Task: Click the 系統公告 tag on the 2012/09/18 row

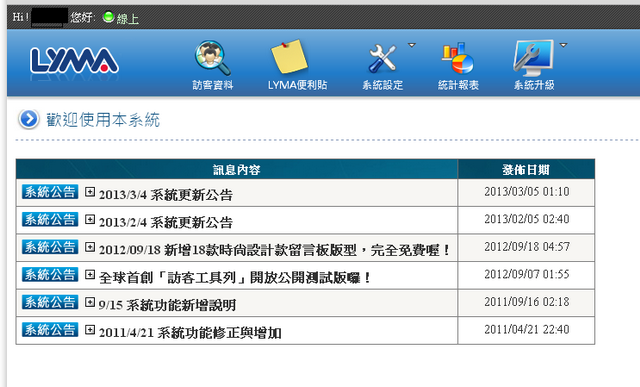Action: pyautogui.click(x=50, y=247)
